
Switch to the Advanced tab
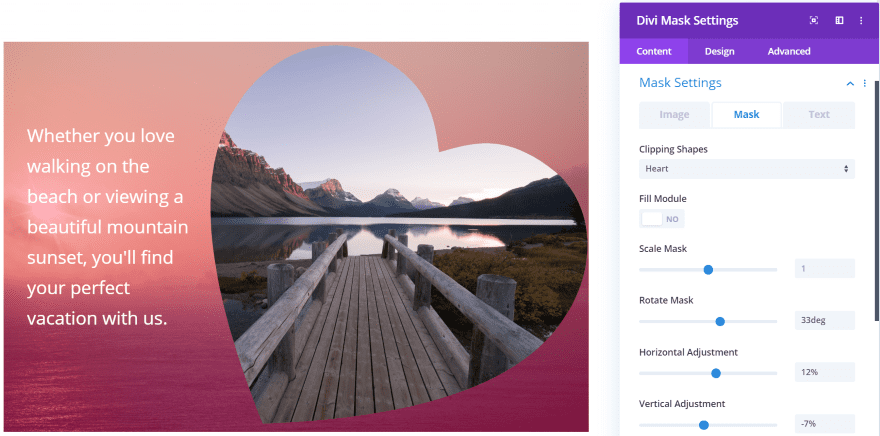tap(789, 52)
